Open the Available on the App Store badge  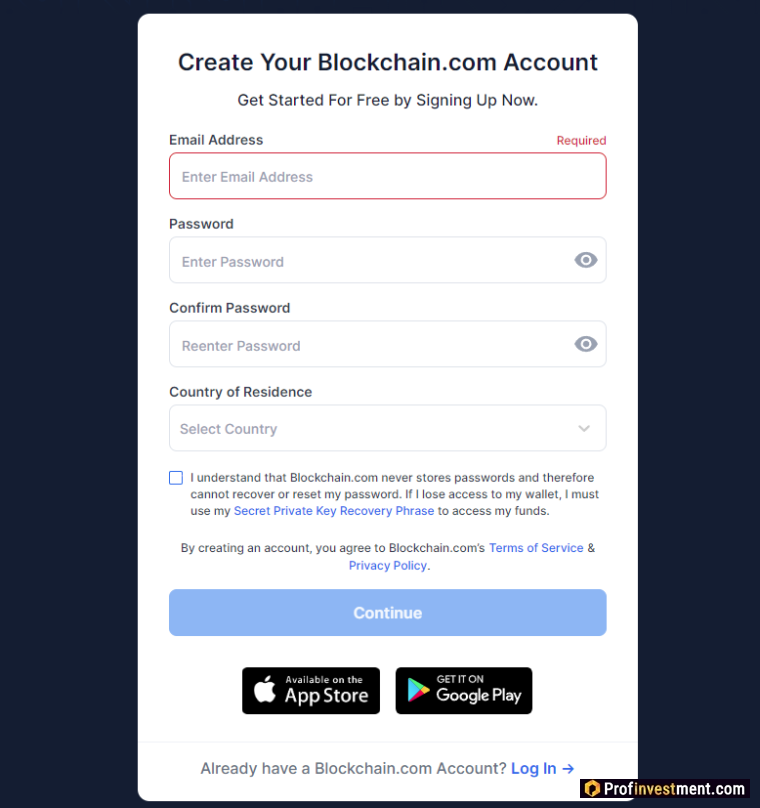tap(311, 691)
